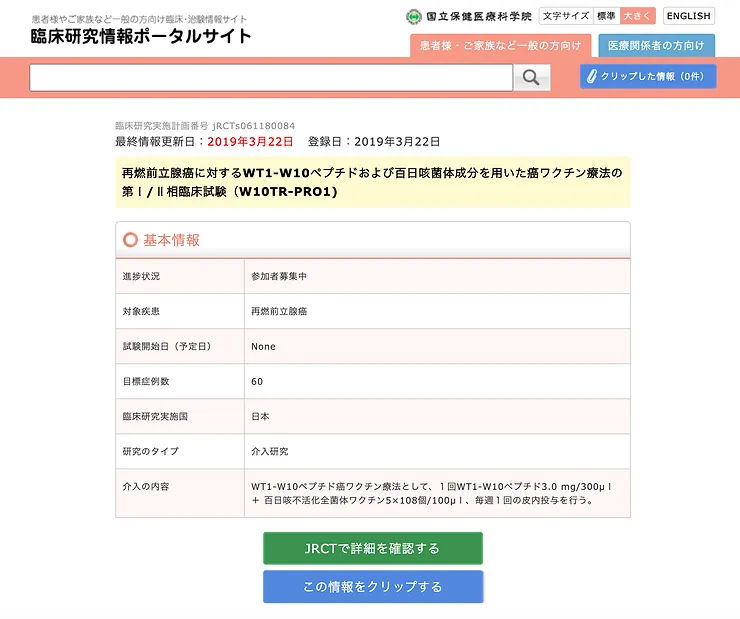
Task: Click the 国立保健医療科学院 logo
Action: [x=469, y=17]
